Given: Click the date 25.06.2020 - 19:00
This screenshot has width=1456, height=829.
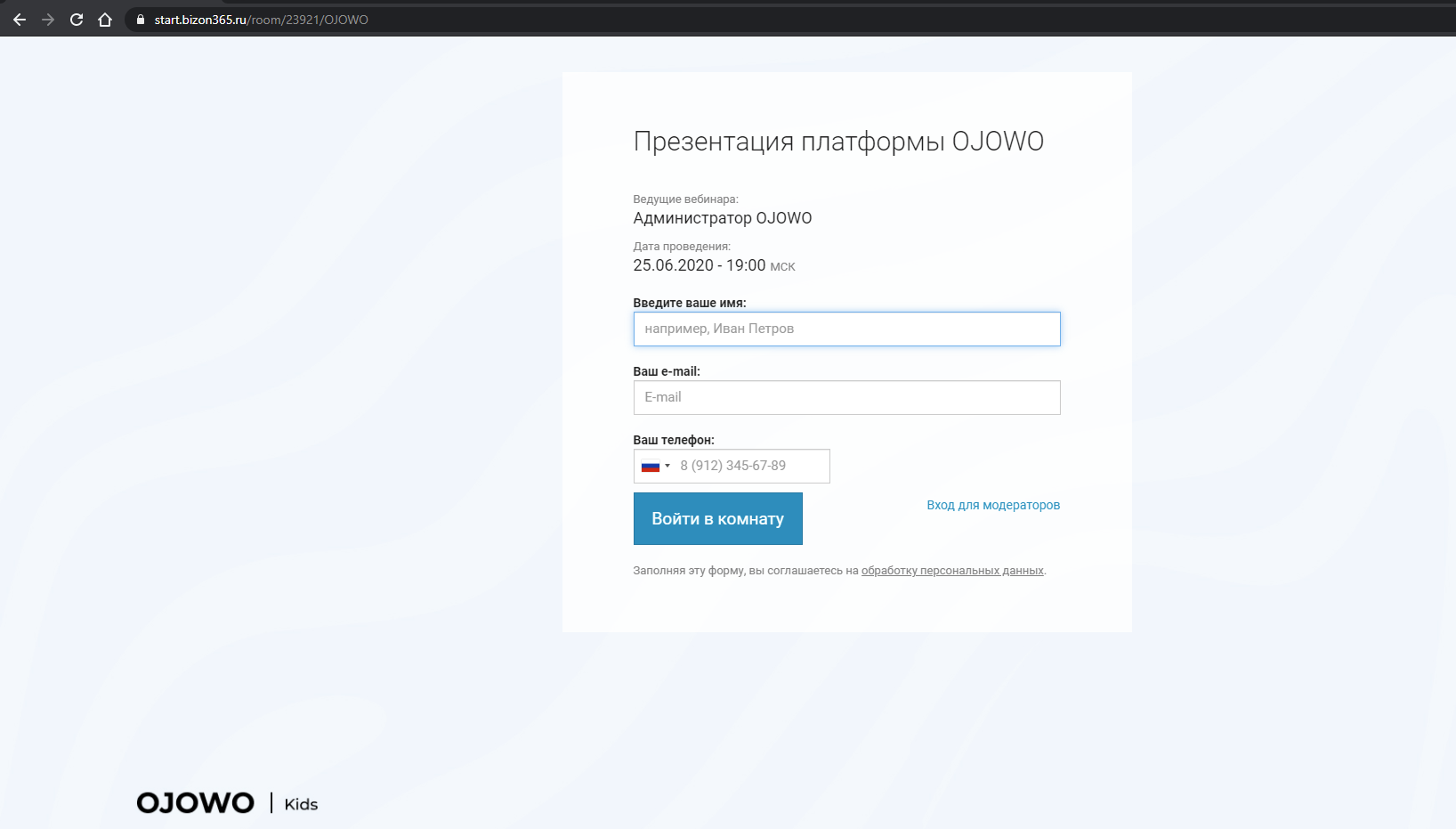Looking at the screenshot, I should [700, 265].
